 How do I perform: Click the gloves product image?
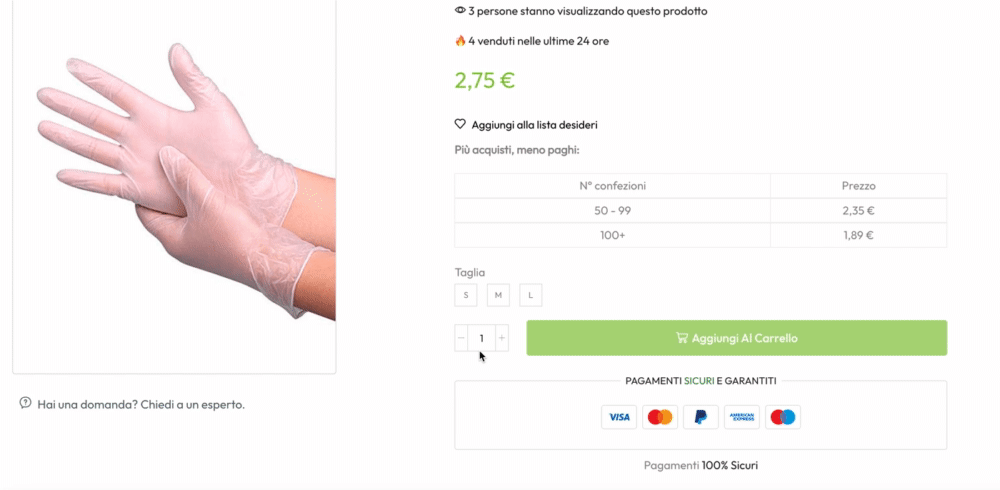pos(174,185)
